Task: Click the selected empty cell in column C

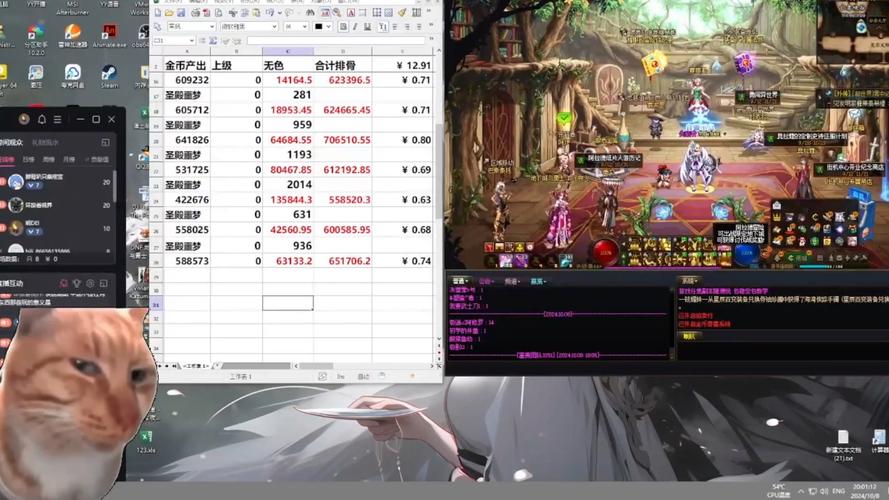Action: (x=287, y=303)
